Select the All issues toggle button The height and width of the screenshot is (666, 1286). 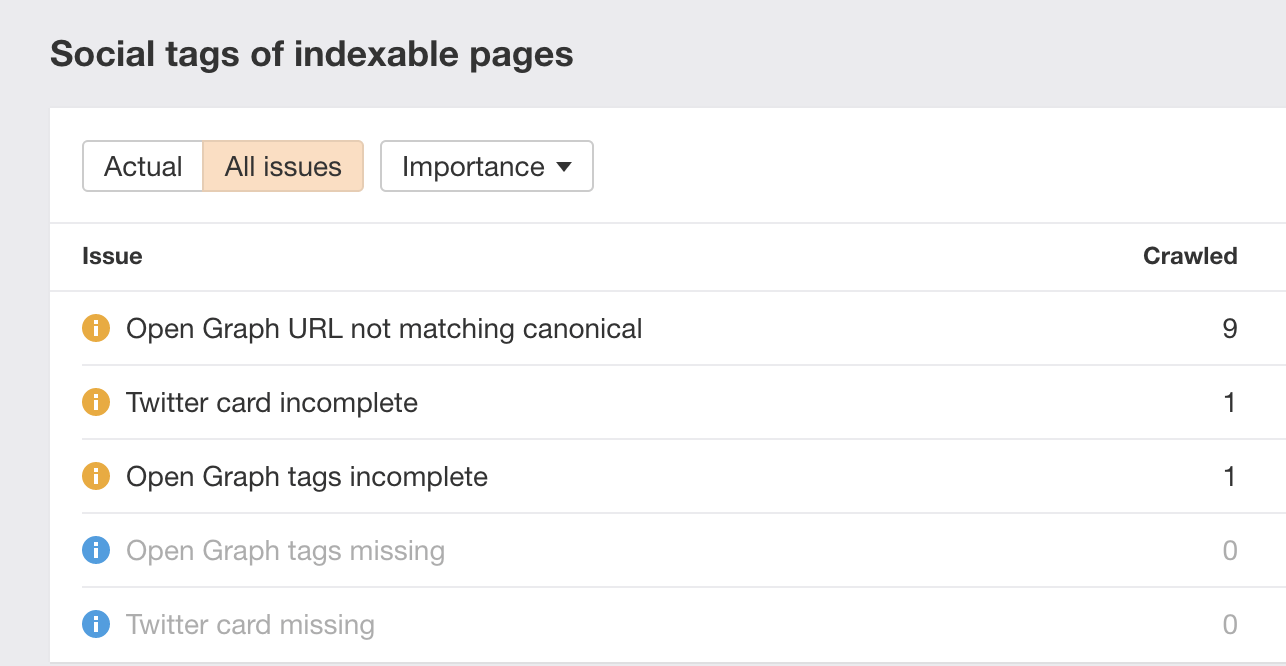(x=283, y=166)
